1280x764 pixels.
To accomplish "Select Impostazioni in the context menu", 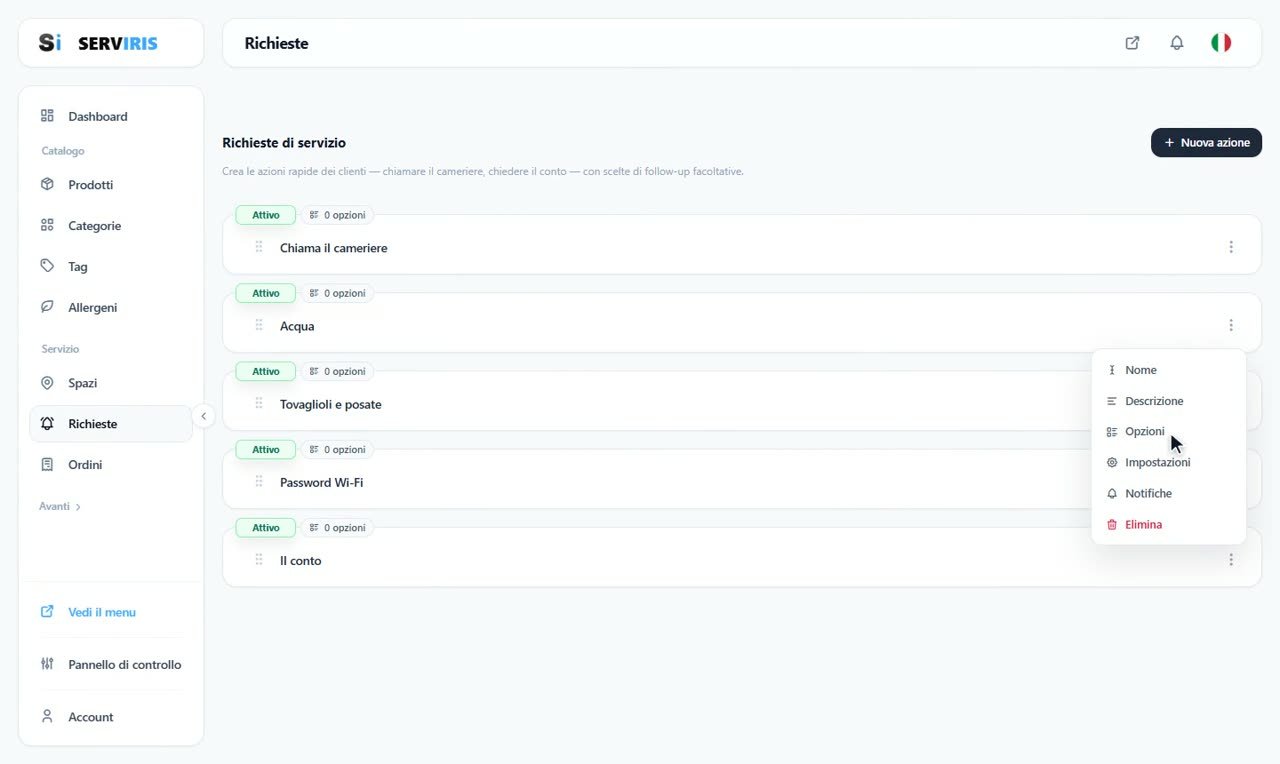I will (x=1168, y=463).
